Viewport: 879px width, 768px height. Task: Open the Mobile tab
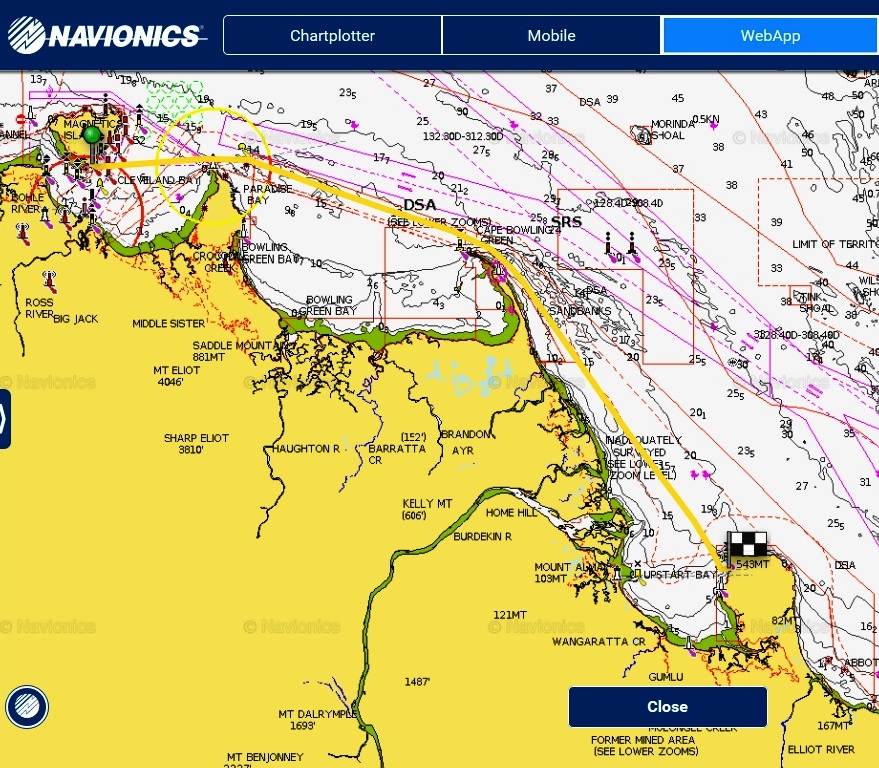(x=551, y=34)
